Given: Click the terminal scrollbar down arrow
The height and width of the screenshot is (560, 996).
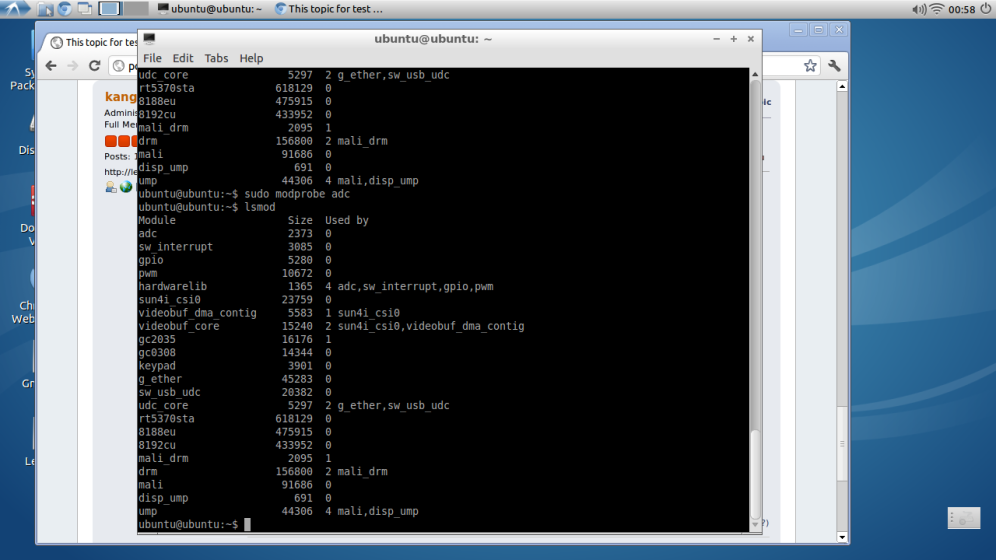Looking at the screenshot, I should pos(755,526).
